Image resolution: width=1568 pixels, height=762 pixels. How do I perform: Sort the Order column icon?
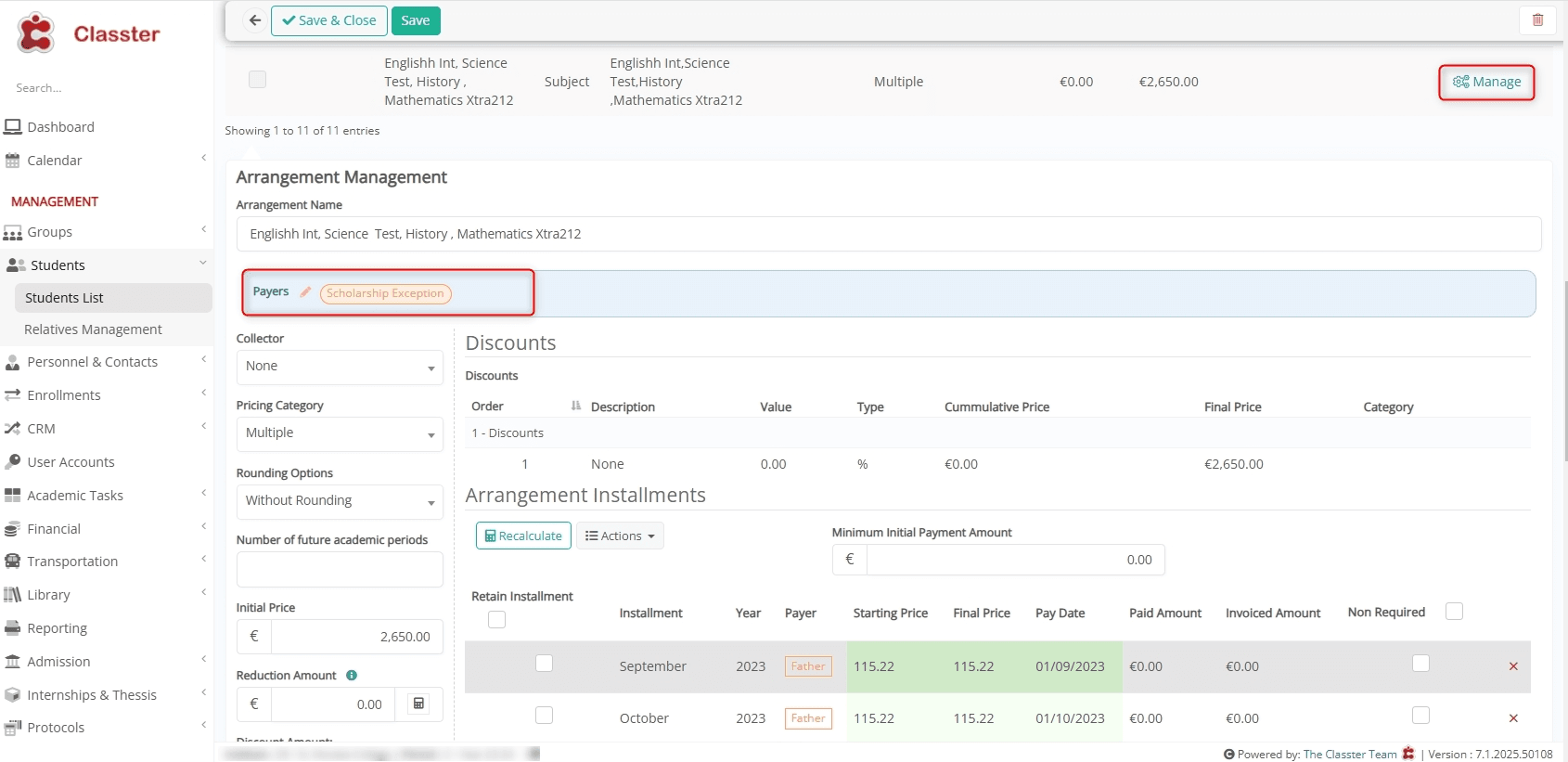point(576,406)
